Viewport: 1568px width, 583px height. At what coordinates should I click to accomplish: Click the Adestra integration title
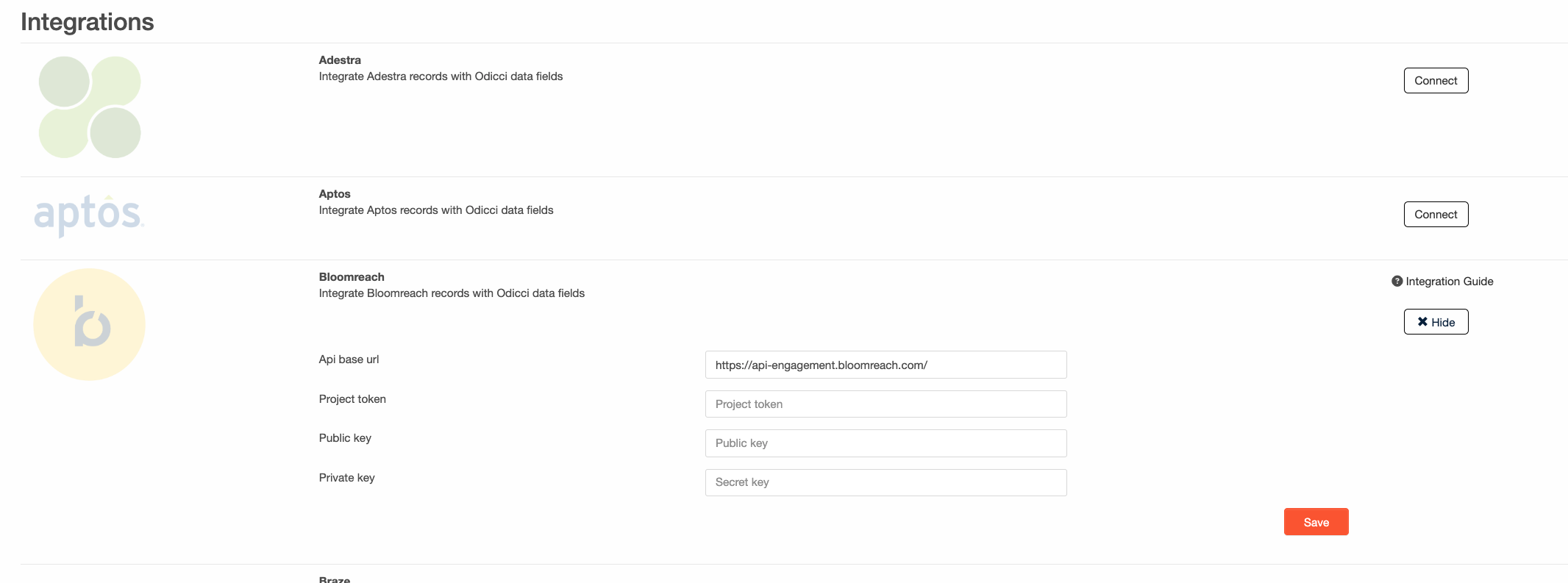(x=340, y=60)
